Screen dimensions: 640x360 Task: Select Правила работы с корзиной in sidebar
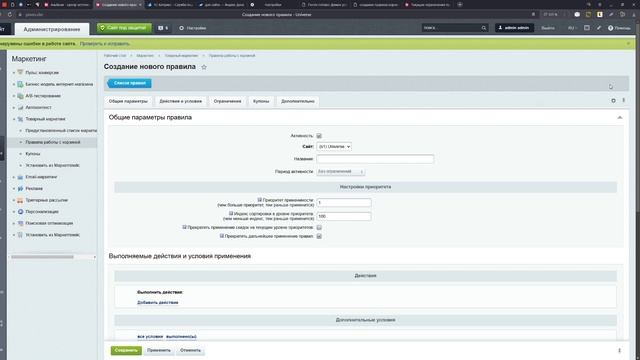click(x=52, y=142)
